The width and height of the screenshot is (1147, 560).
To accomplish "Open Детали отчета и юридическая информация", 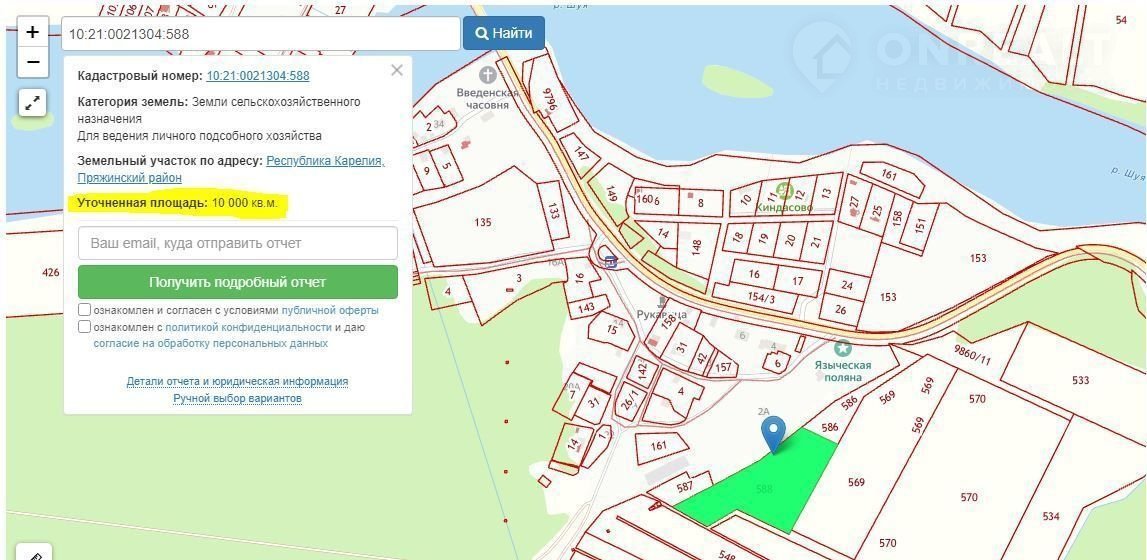I will tap(237, 381).
